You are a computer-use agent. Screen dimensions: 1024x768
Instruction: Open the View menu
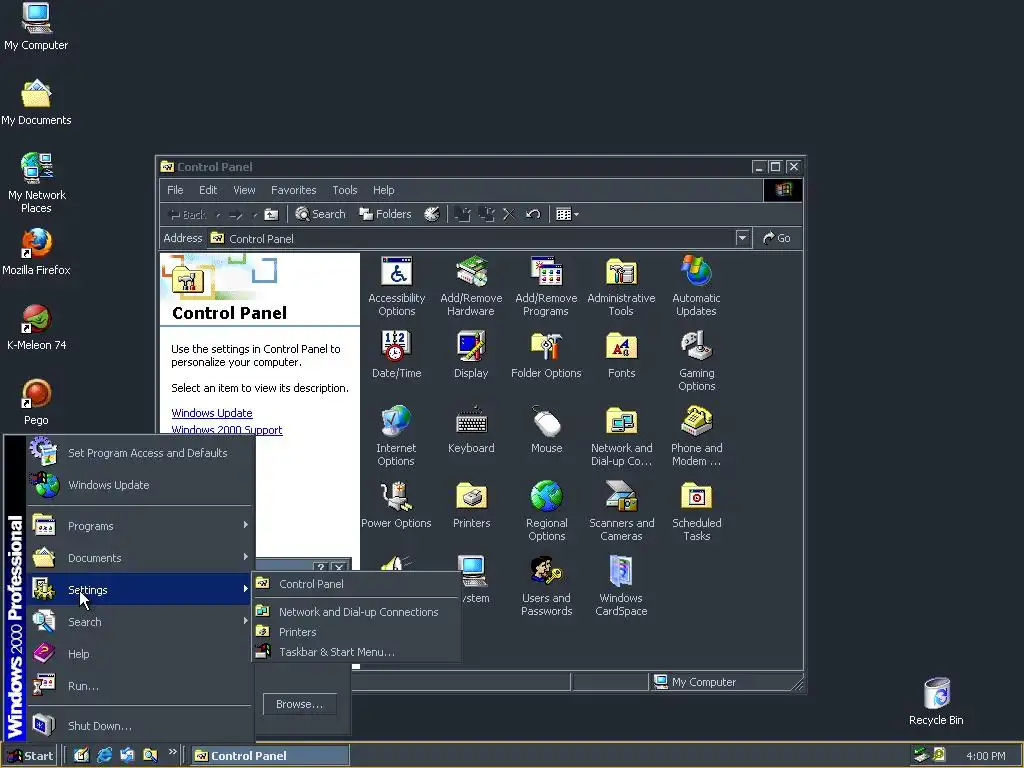[244, 190]
